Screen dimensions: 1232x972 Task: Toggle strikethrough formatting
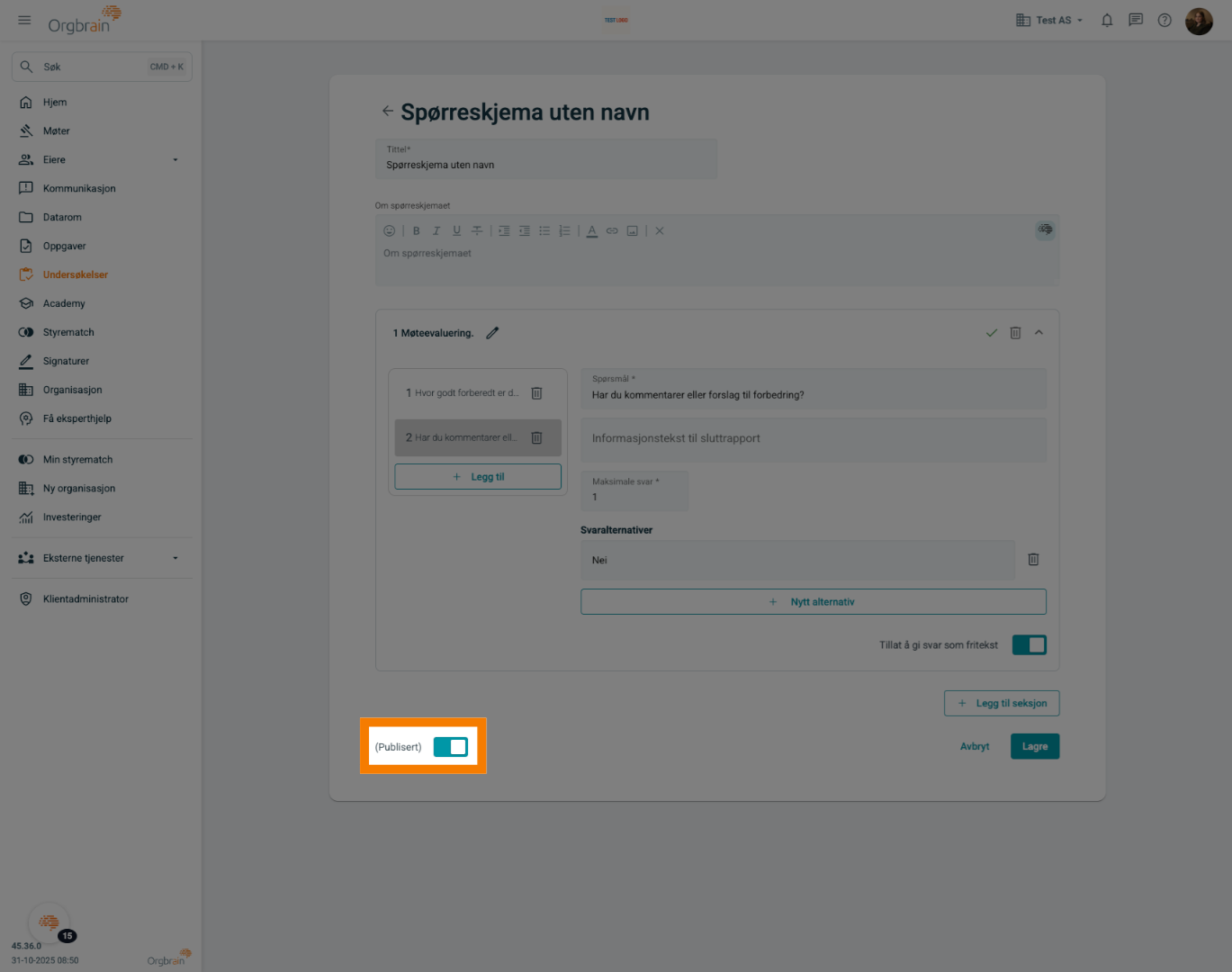[x=477, y=231]
